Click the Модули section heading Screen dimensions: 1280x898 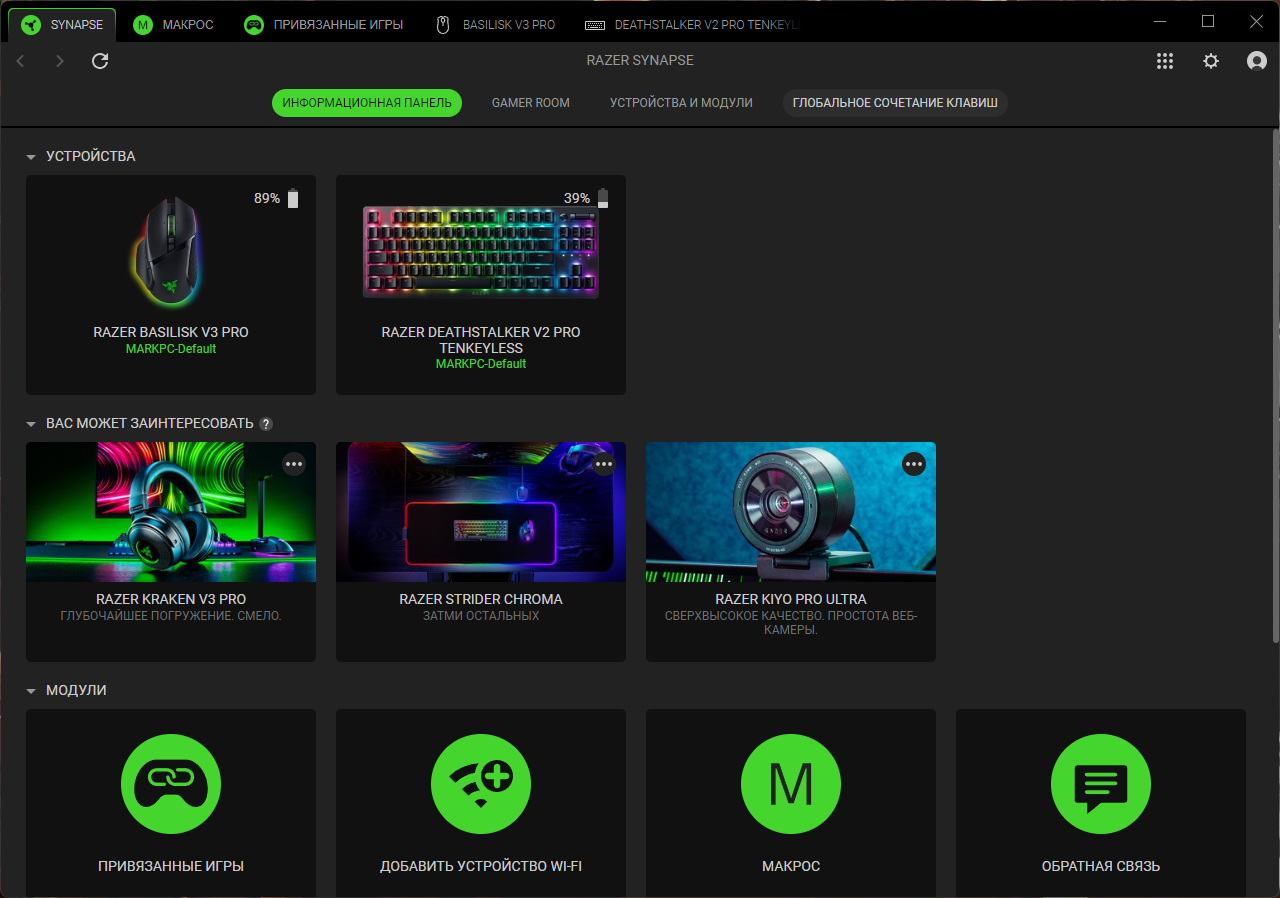pyautogui.click(x=76, y=691)
